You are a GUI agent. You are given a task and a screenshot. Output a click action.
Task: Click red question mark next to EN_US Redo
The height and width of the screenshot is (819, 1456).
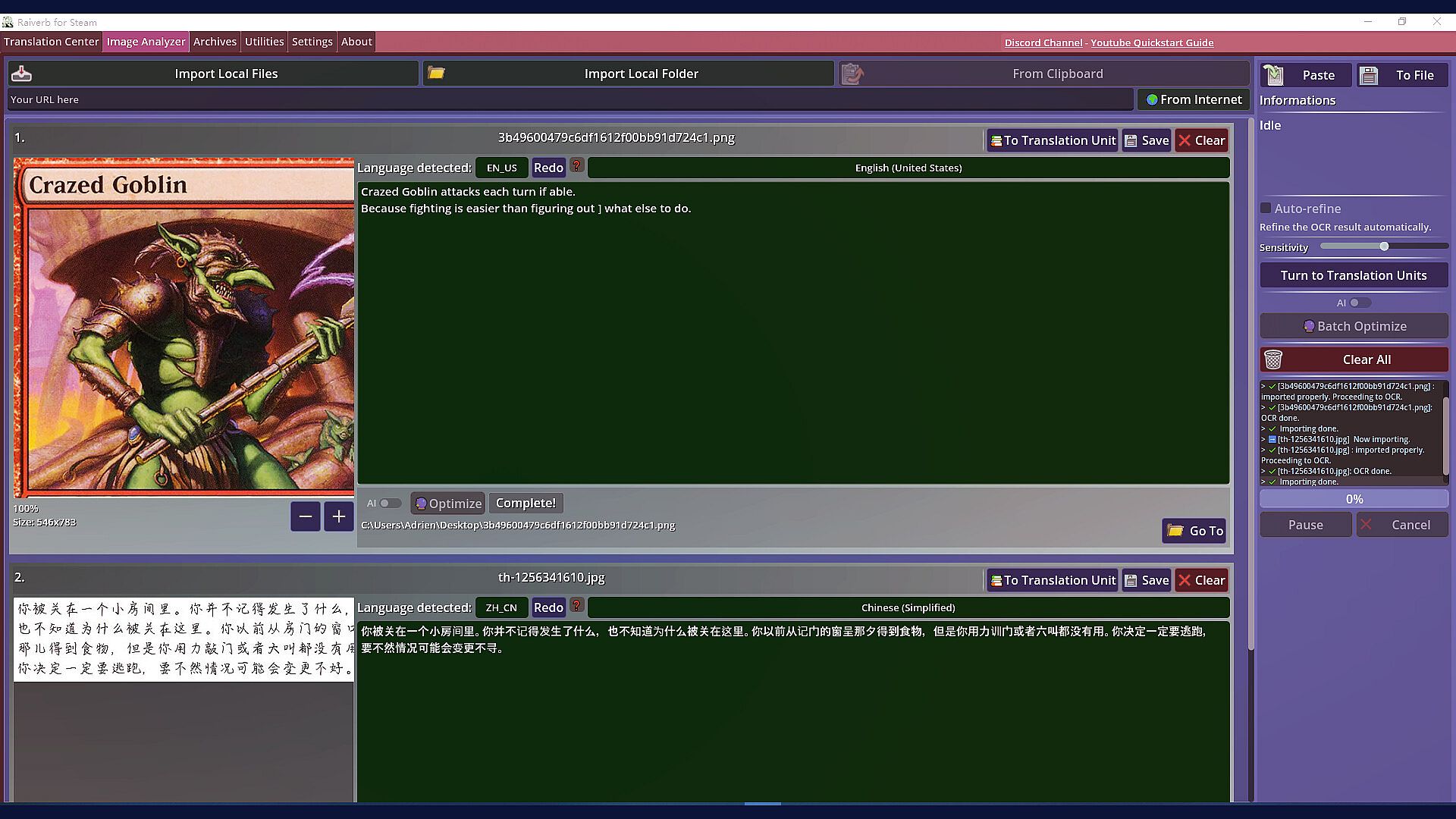577,166
